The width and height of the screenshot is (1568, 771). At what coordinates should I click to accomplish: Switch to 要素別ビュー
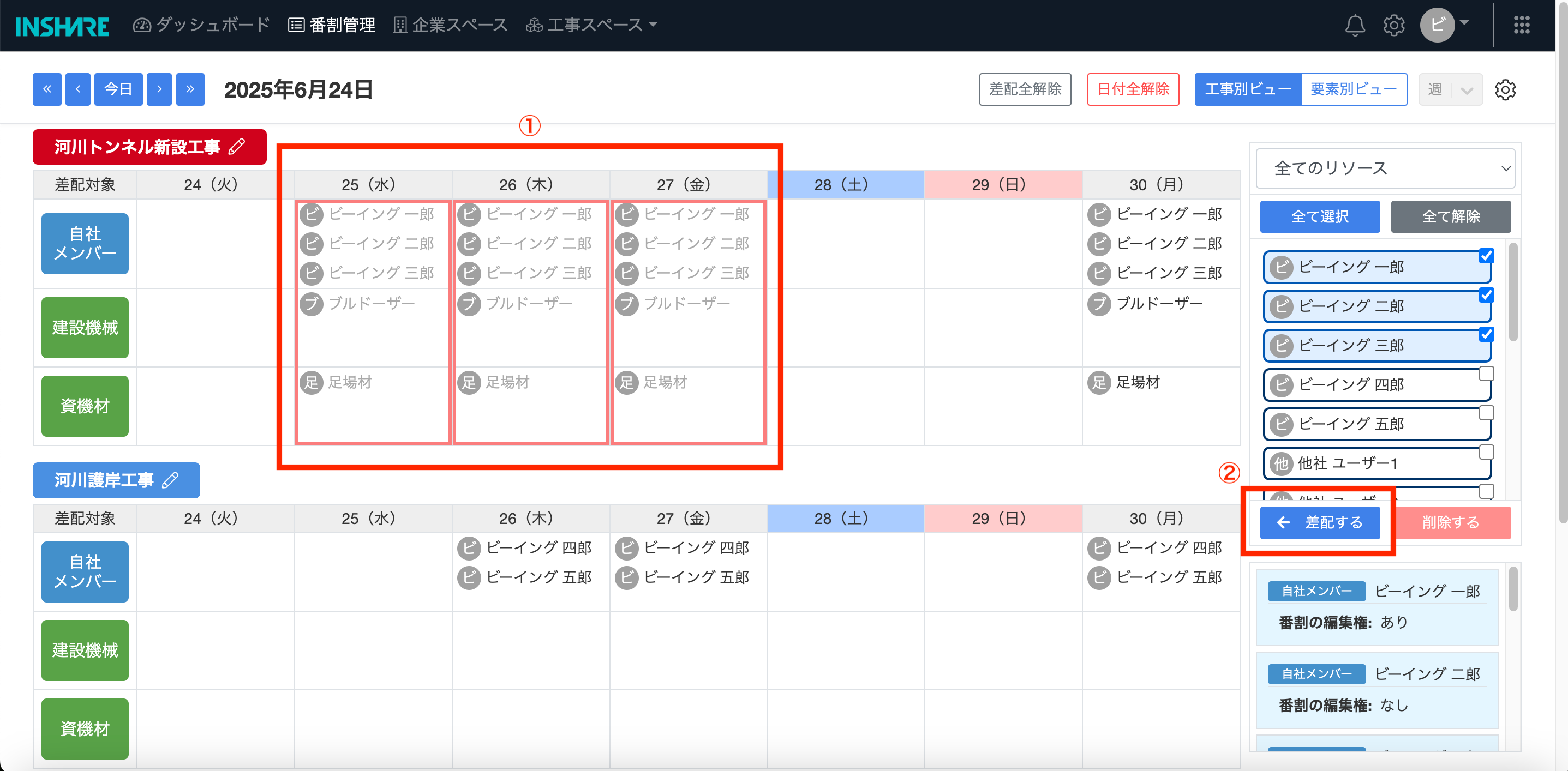(x=1354, y=89)
